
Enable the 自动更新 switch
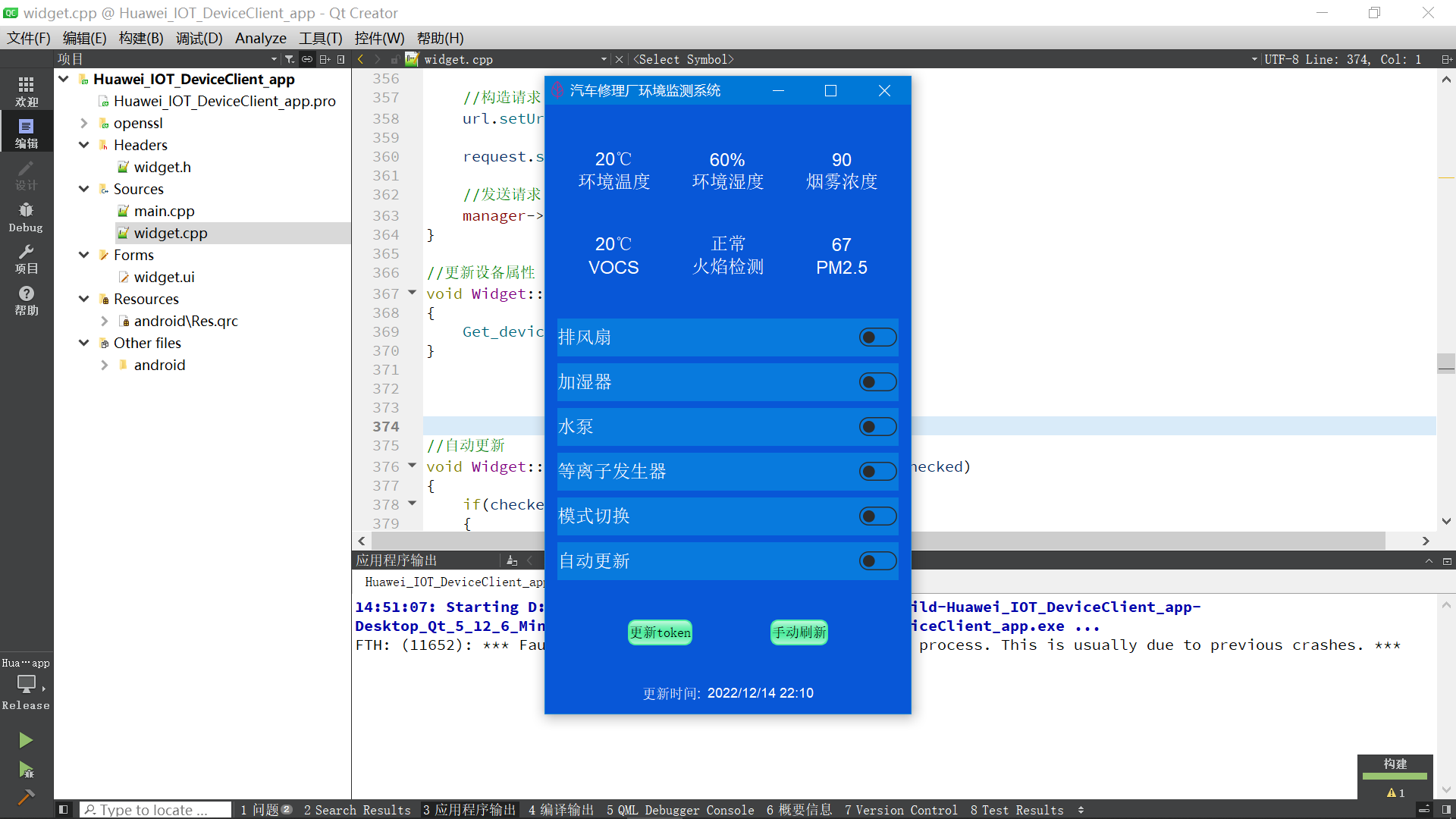[877, 560]
